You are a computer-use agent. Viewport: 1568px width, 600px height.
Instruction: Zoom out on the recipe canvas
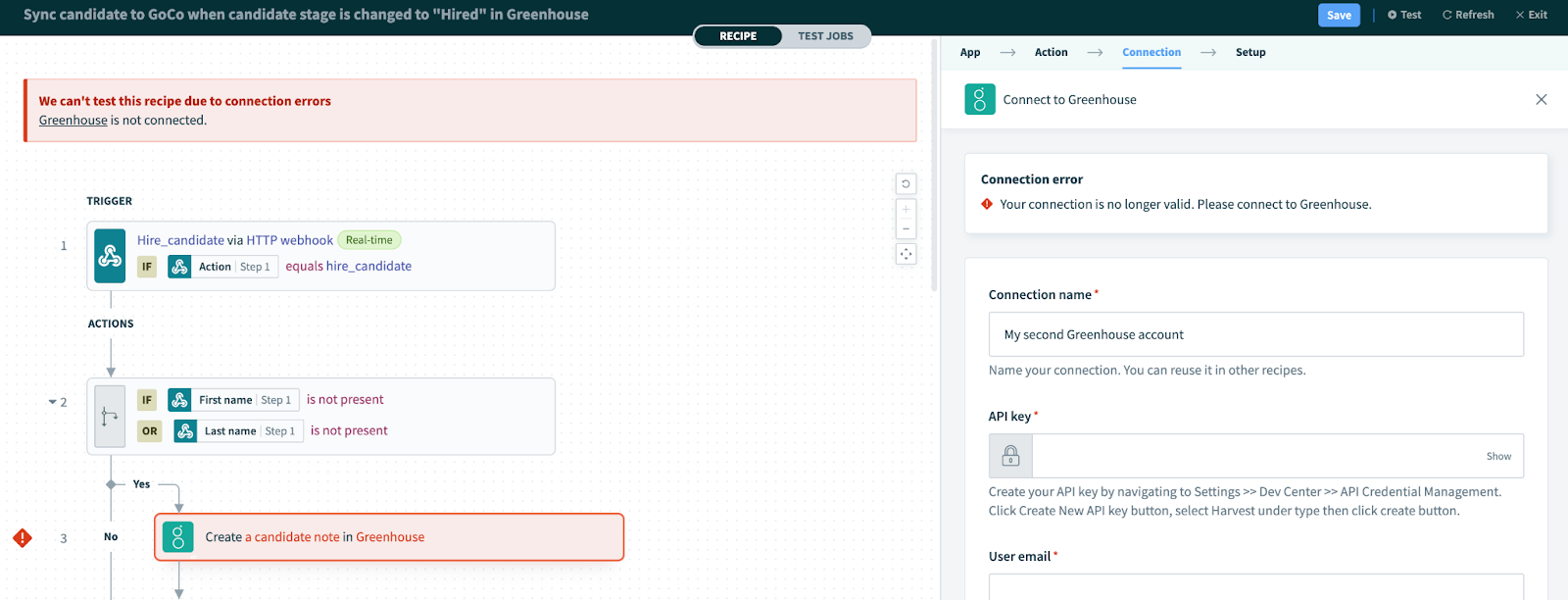[x=906, y=228]
